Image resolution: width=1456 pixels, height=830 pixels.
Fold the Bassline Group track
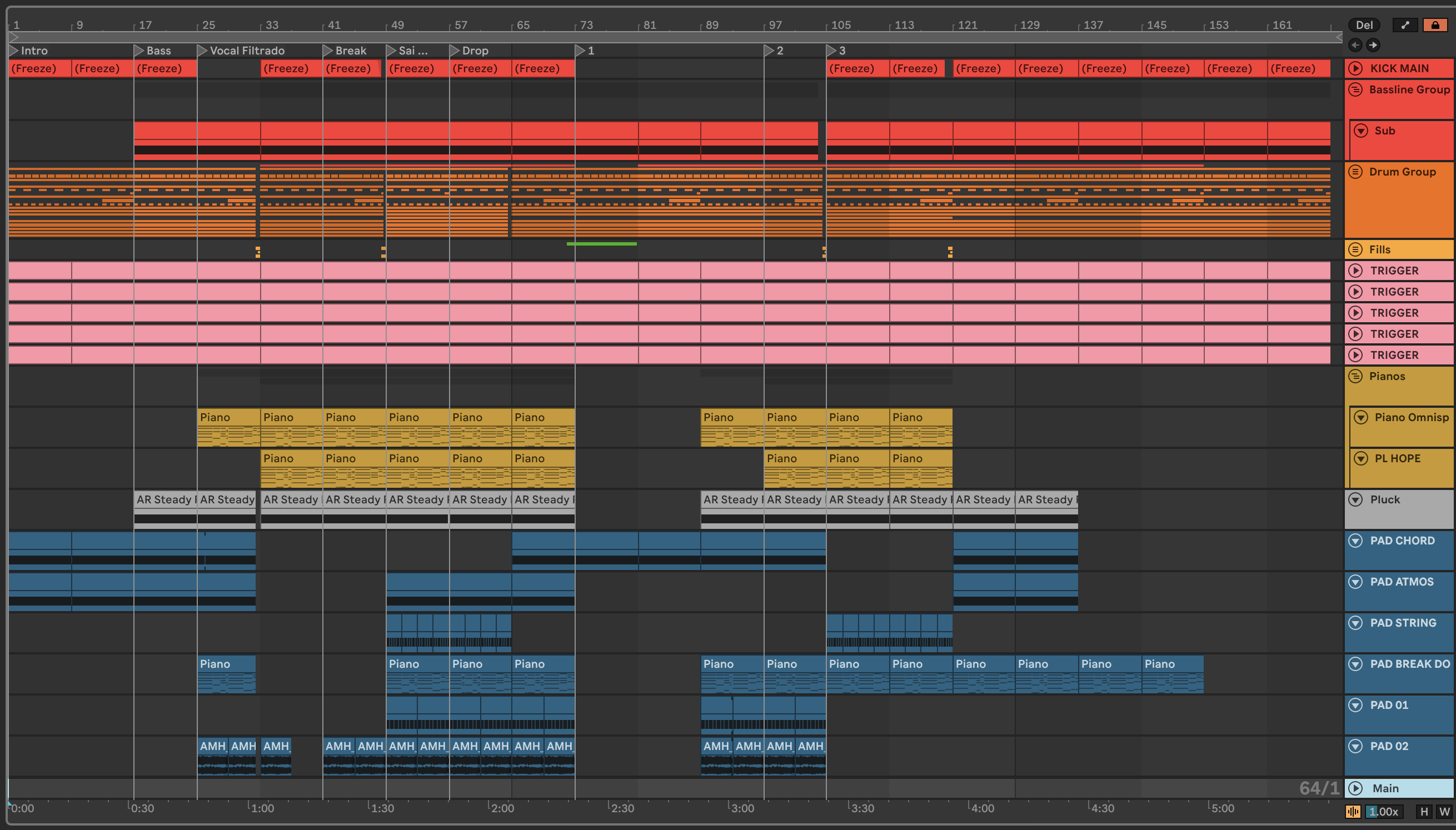[1355, 89]
